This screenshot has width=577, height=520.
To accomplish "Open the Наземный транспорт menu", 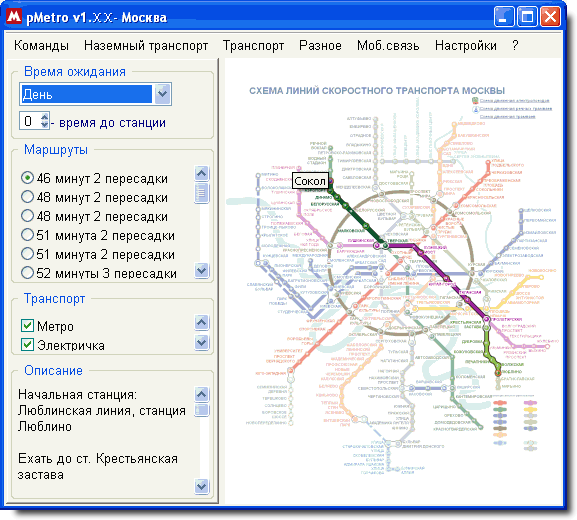I will point(146,46).
